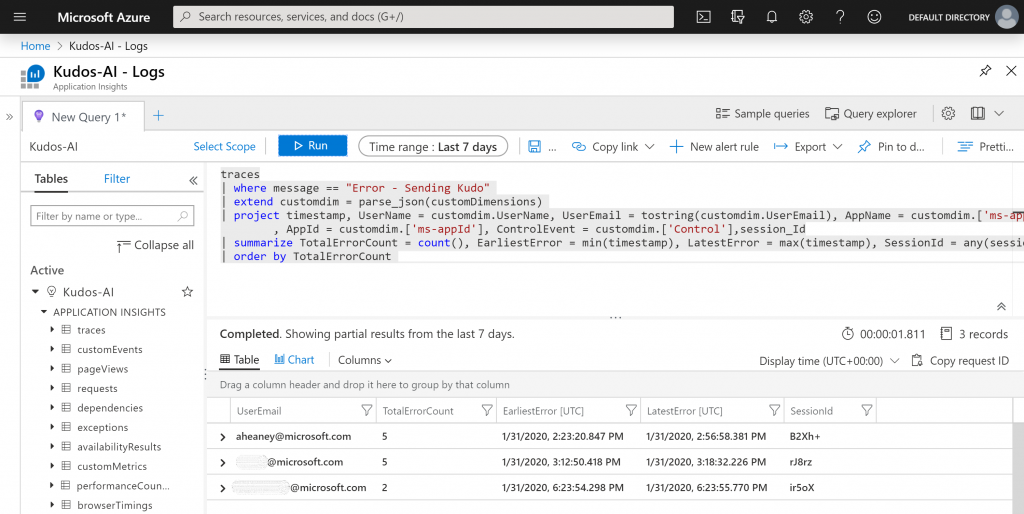Select the New Query 1 tab
This screenshot has height=514, width=1024.
[x=83, y=116]
